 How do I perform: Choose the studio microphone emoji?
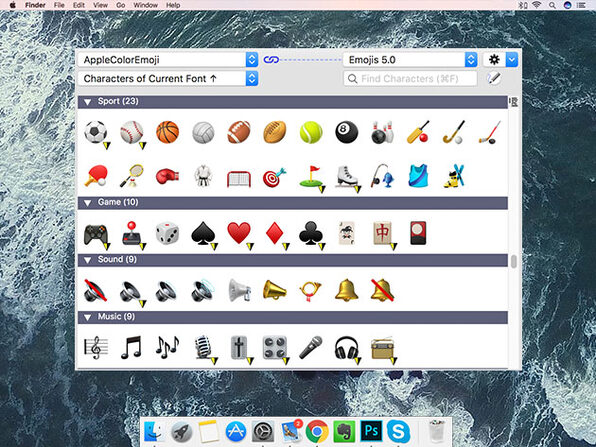203,347
